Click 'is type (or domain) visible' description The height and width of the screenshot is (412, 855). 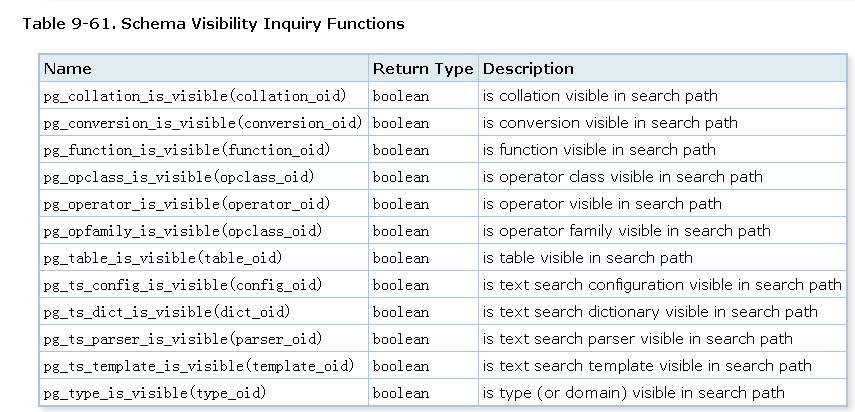[x=634, y=393]
